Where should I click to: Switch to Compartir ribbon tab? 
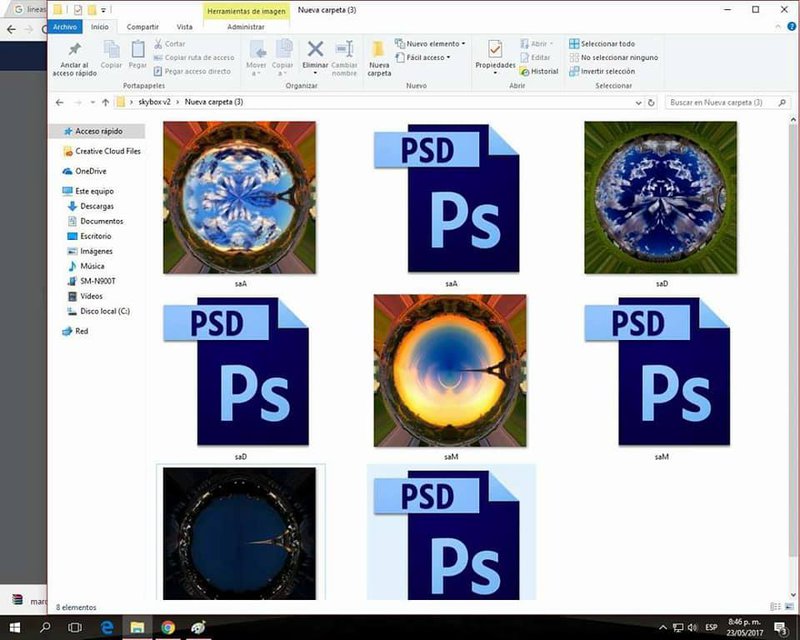pyautogui.click(x=142, y=27)
